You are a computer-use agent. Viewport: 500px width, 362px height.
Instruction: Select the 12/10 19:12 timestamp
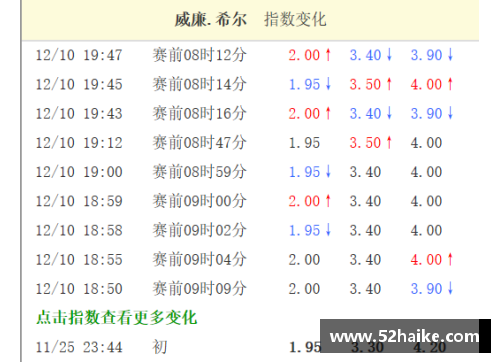pos(79,143)
